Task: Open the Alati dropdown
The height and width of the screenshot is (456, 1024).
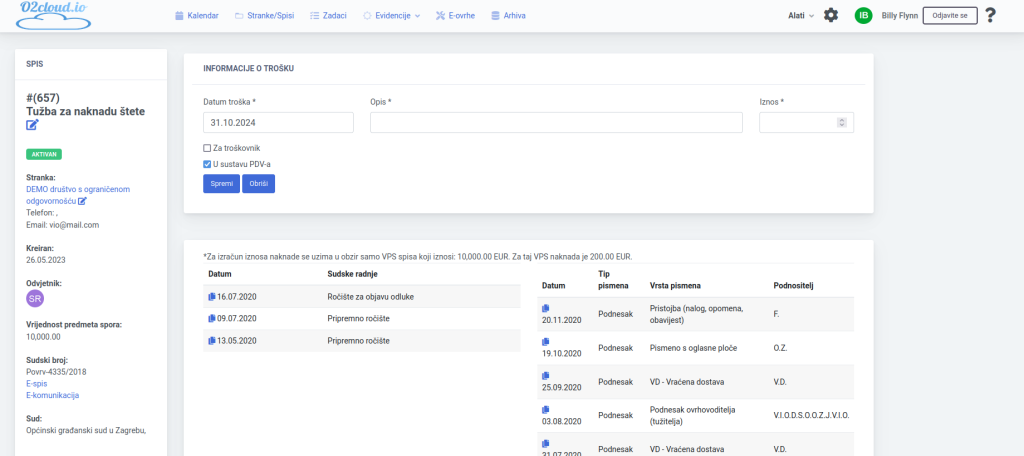Action: pyautogui.click(x=801, y=16)
